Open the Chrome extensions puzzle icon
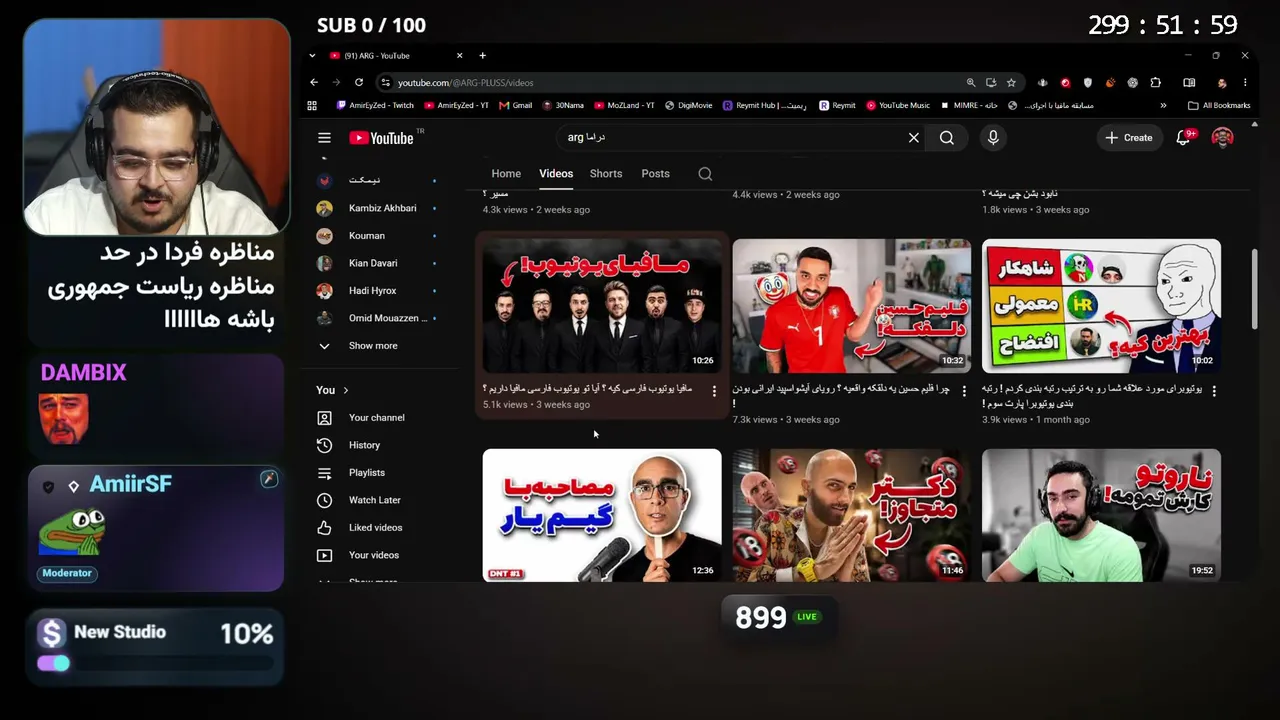 coord(1155,83)
